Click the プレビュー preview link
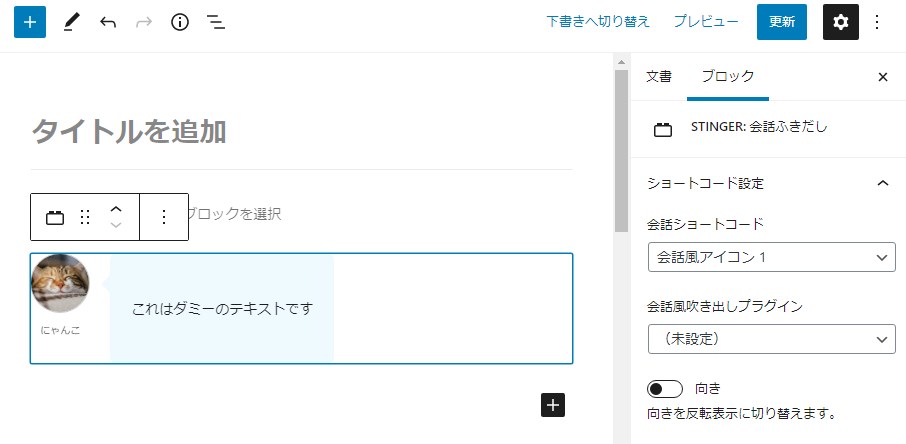Viewport: 906px width, 444px height. 705,21
